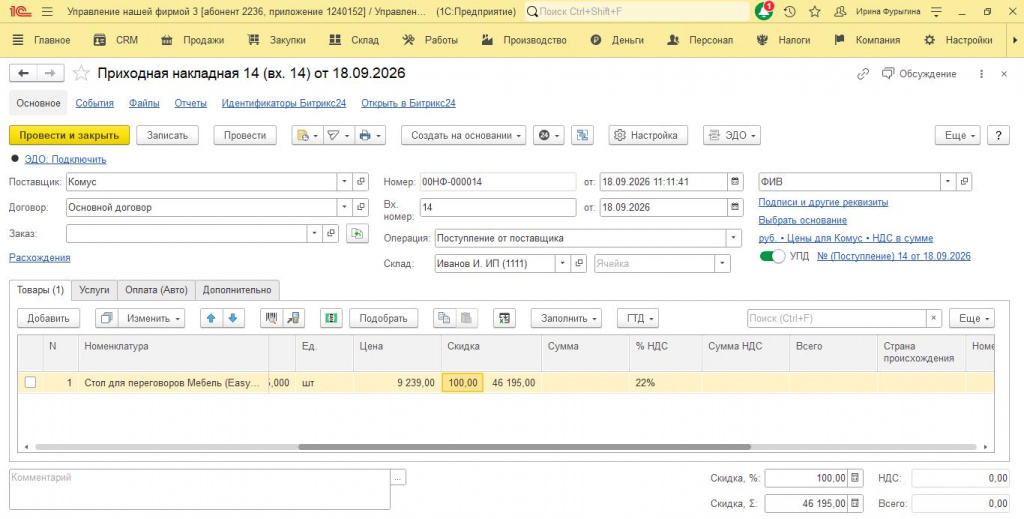
Task: Open Создать на основании dropdown
Action: pyautogui.click(x=463, y=135)
